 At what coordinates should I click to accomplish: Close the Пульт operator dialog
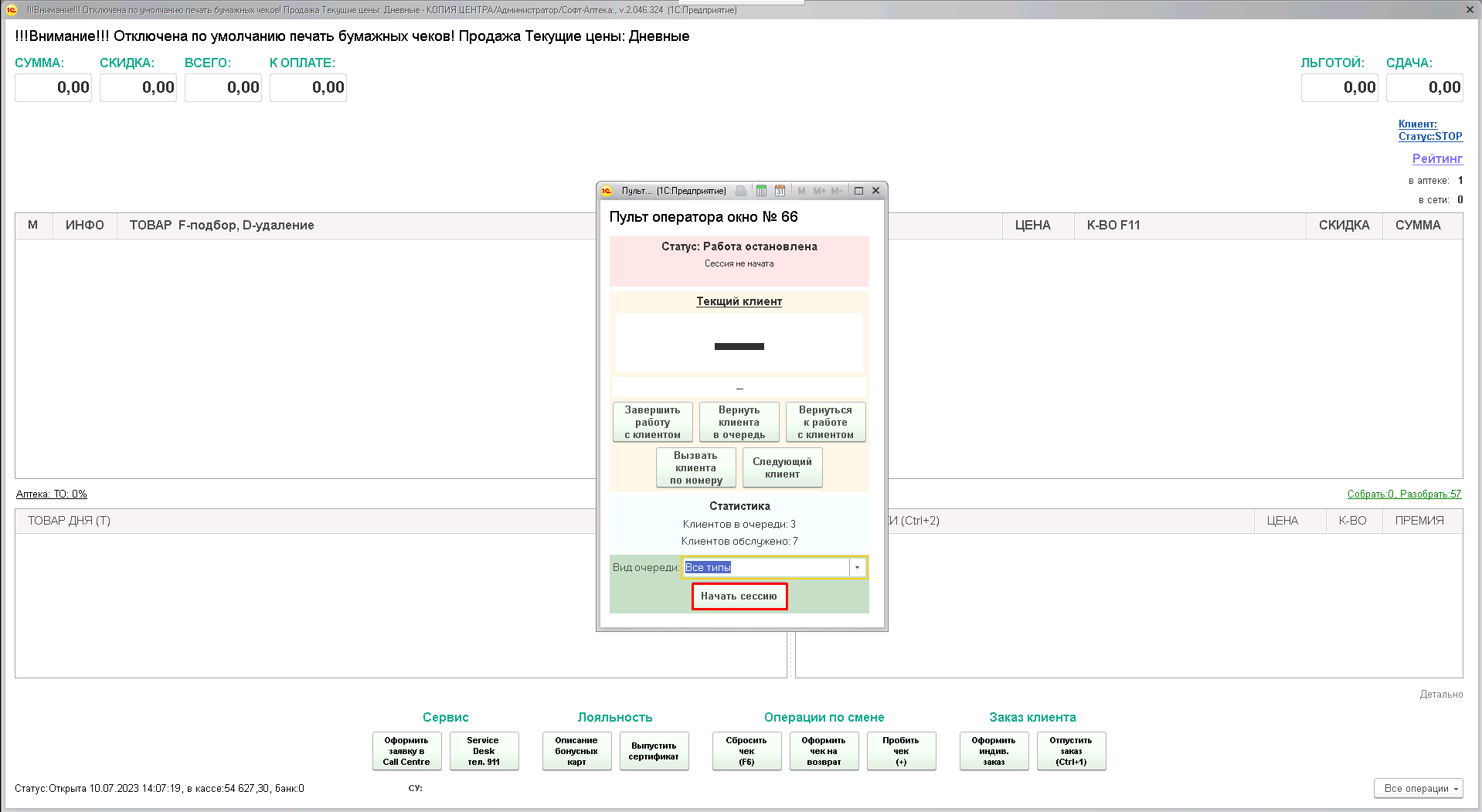point(875,191)
